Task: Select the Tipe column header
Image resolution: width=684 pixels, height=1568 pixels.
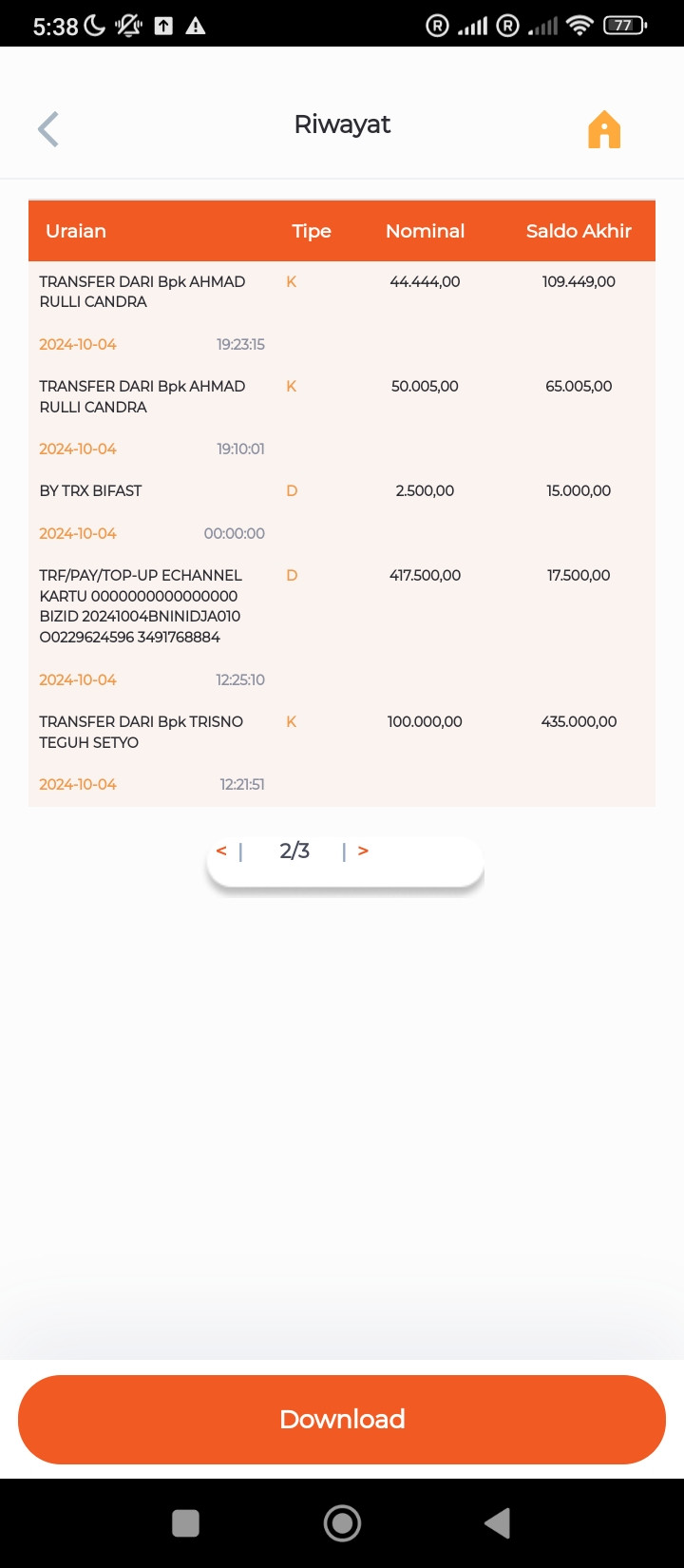Action: click(x=312, y=231)
